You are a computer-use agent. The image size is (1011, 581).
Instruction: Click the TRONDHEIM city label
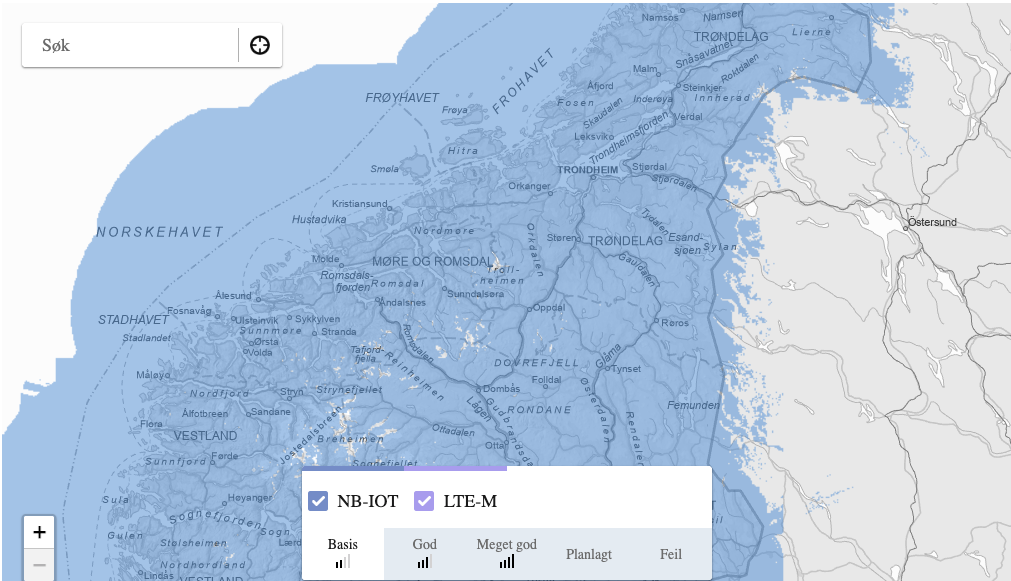(x=587, y=170)
